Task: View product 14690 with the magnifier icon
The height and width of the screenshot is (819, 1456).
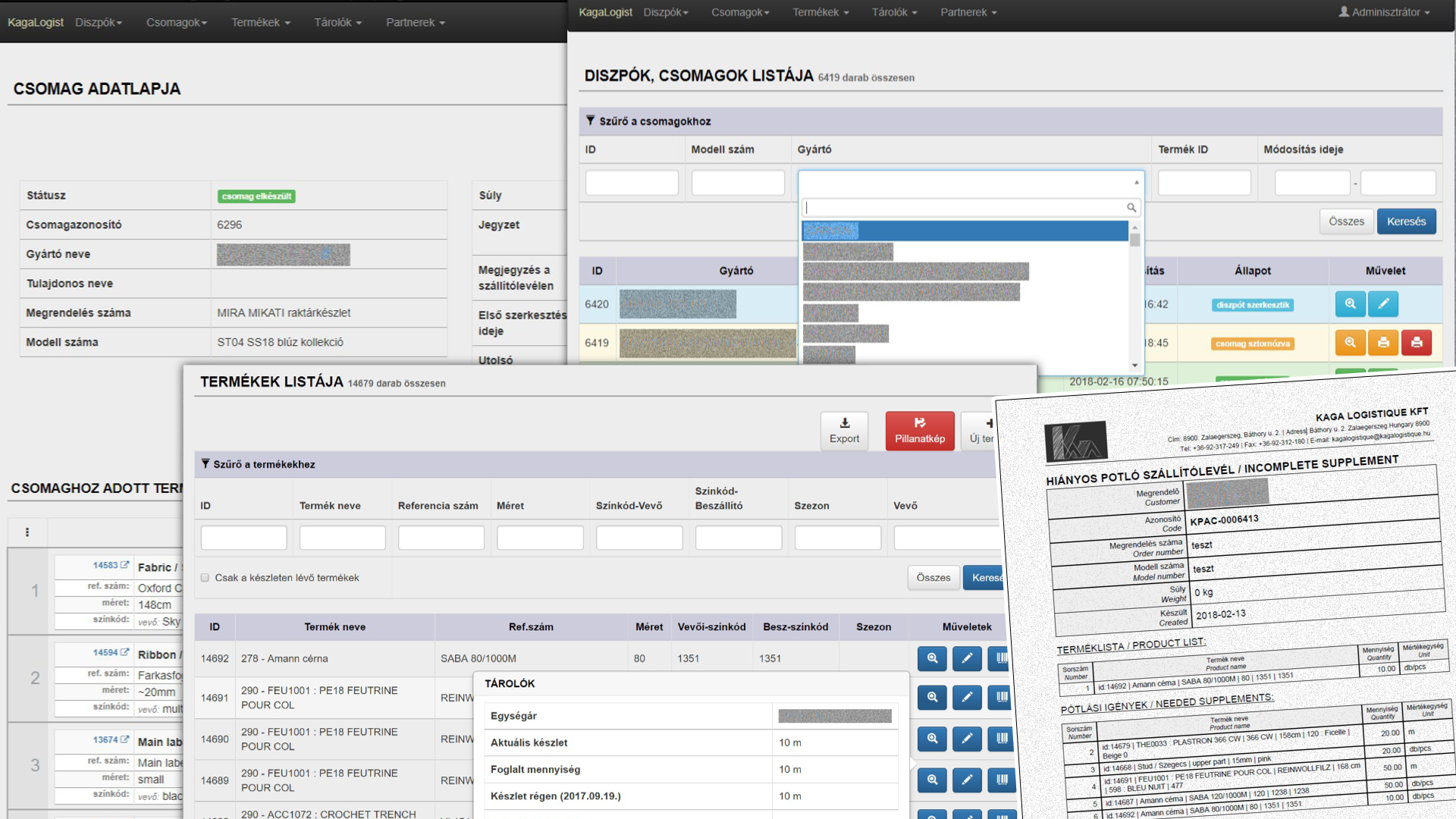Action: [932, 739]
